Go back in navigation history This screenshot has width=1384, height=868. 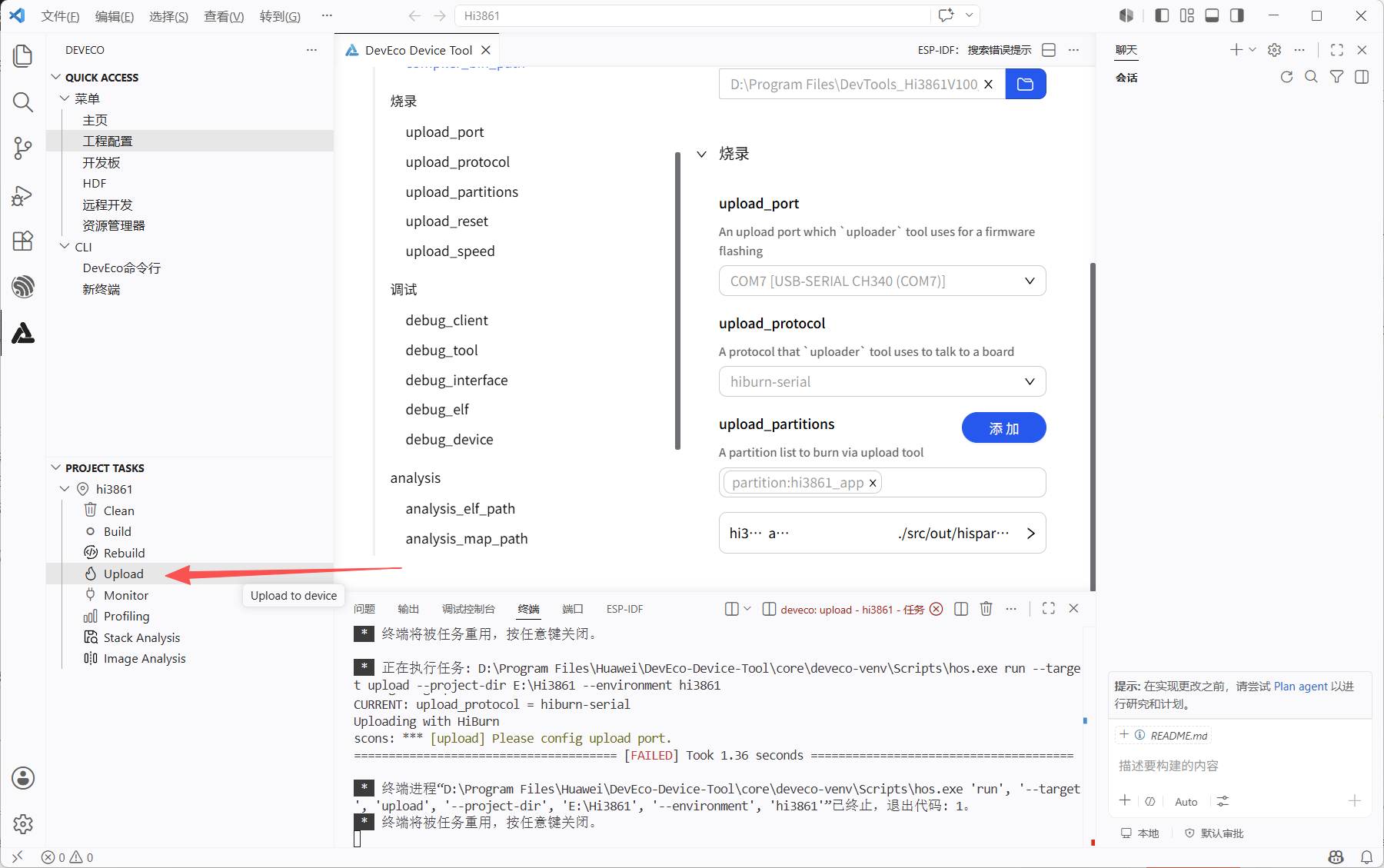414,15
